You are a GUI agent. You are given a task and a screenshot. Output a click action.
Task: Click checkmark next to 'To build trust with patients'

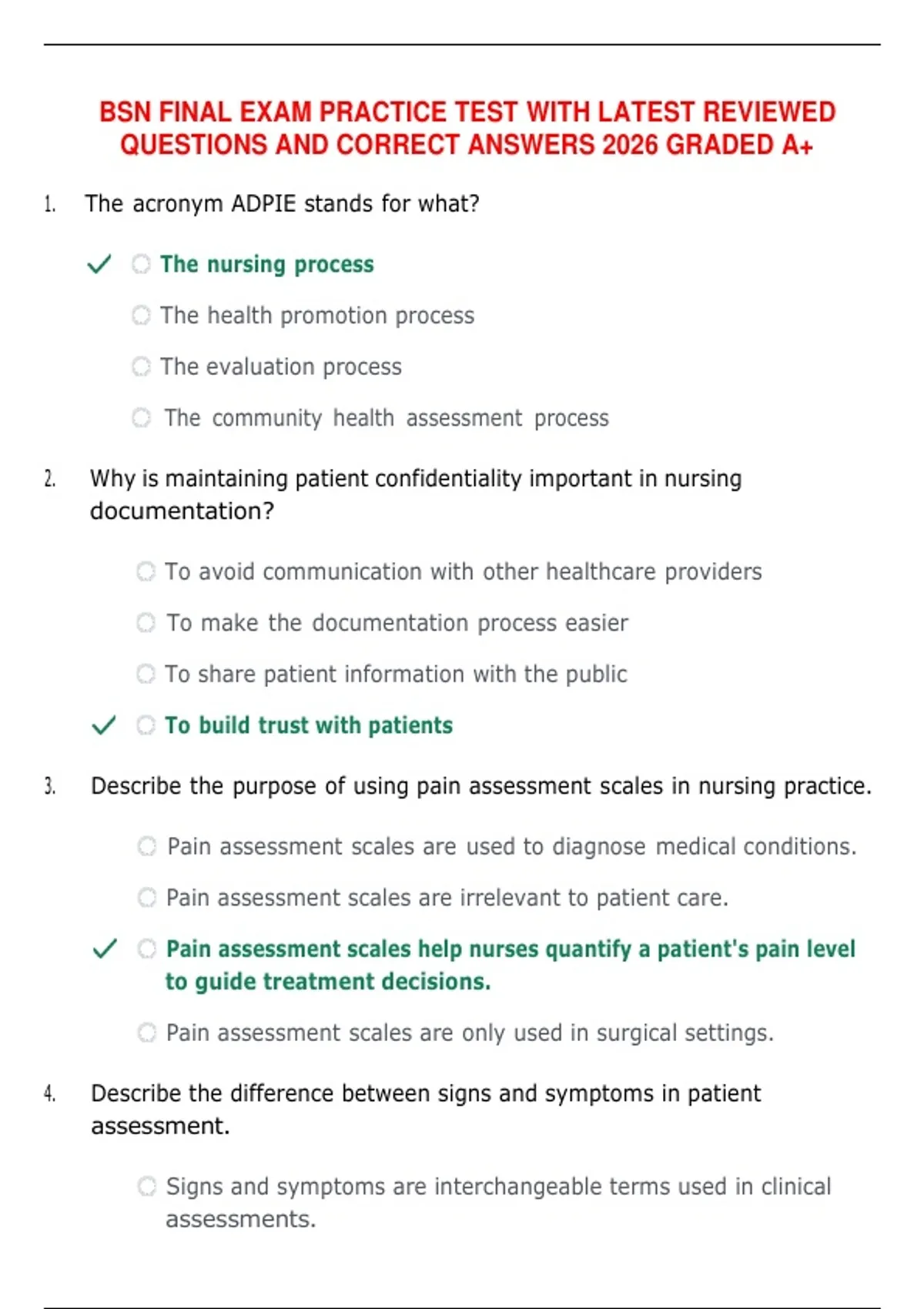pyautogui.click(x=104, y=725)
